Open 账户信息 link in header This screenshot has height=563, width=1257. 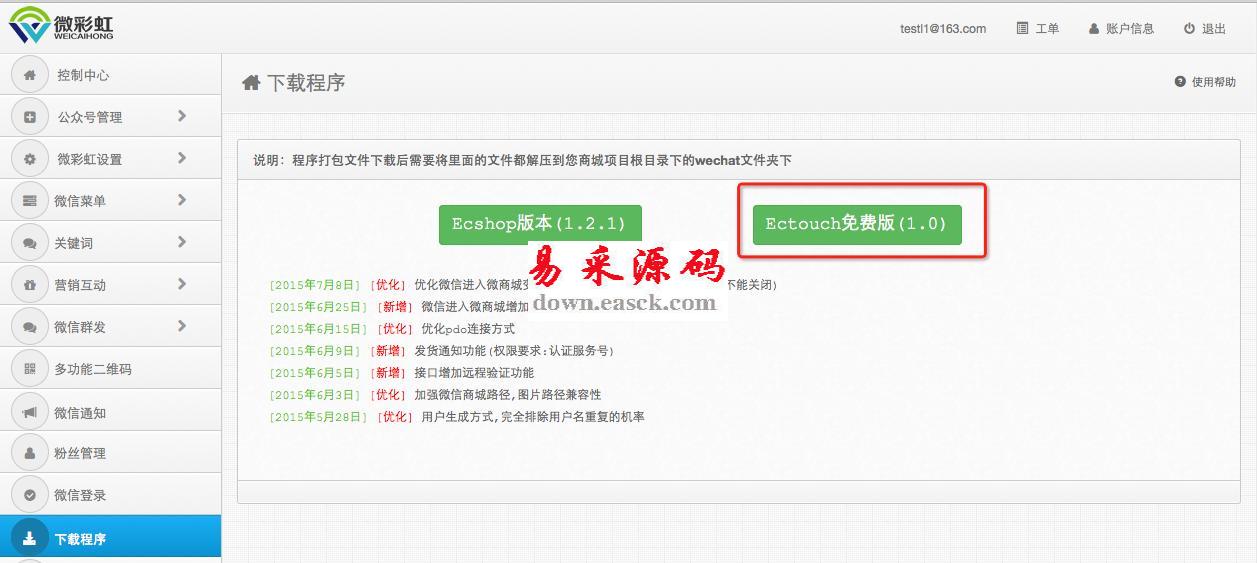[x=1121, y=29]
